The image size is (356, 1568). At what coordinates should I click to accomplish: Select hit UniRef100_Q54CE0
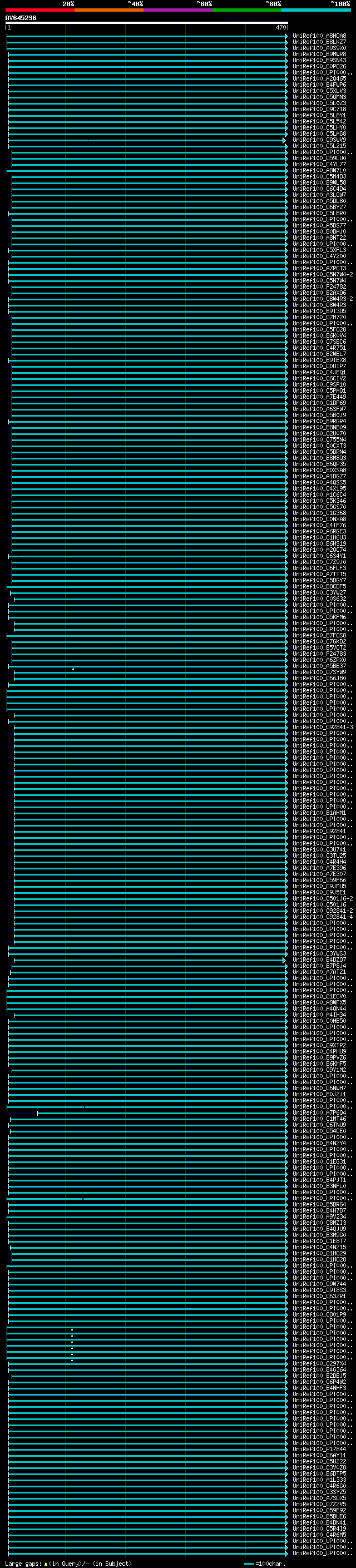319,1131
